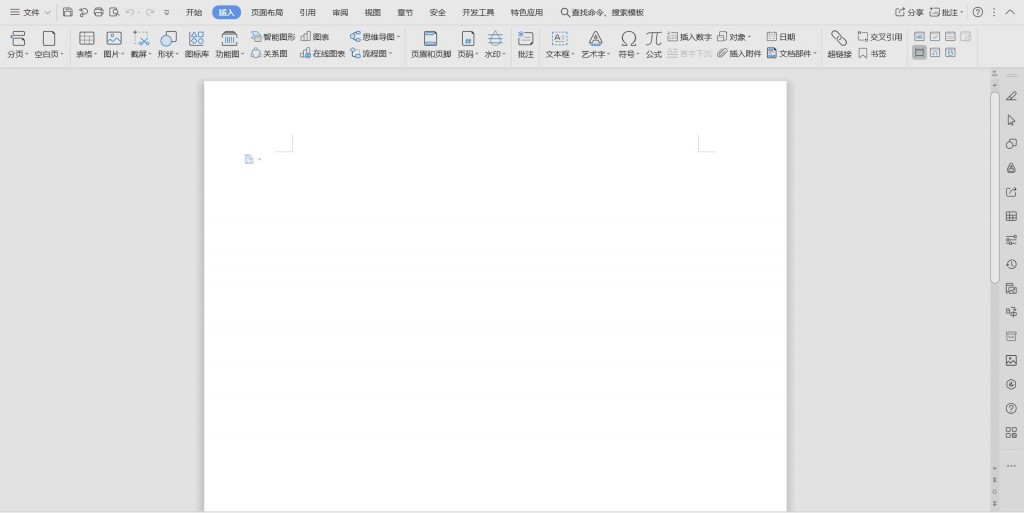
Task: Insert a 批注 comment from ribbon
Action: 526,45
